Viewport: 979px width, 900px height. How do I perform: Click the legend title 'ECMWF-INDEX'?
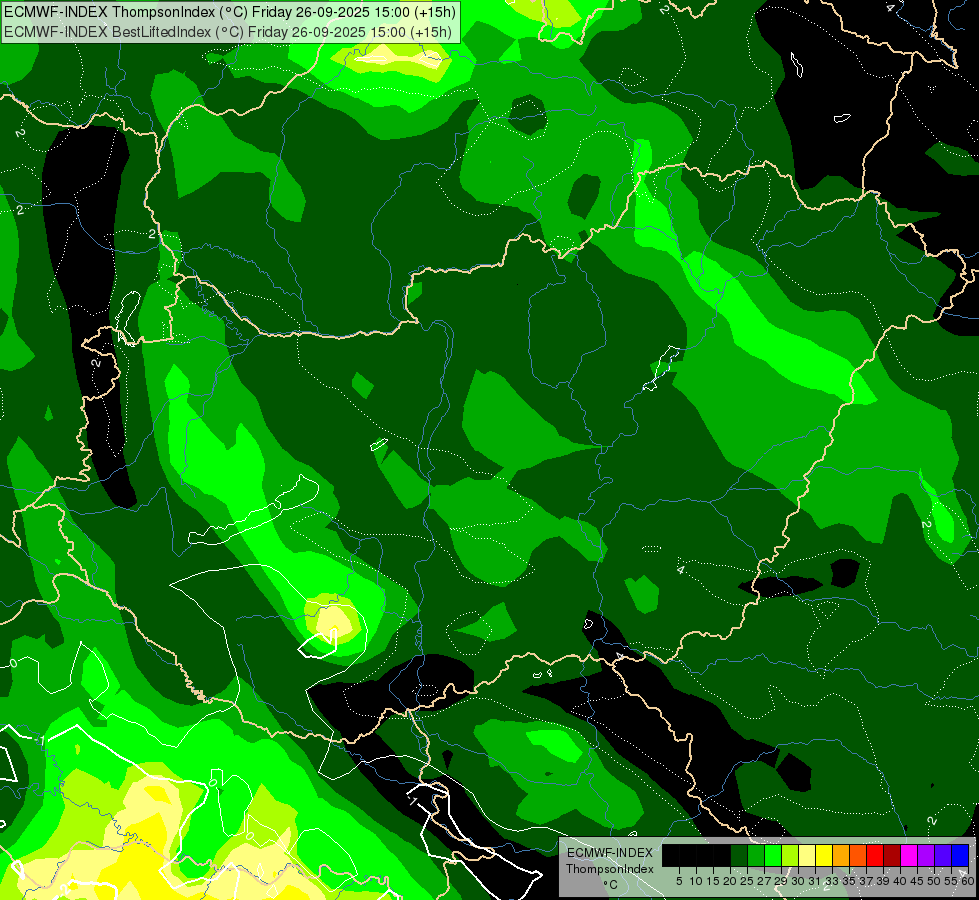coord(609,853)
